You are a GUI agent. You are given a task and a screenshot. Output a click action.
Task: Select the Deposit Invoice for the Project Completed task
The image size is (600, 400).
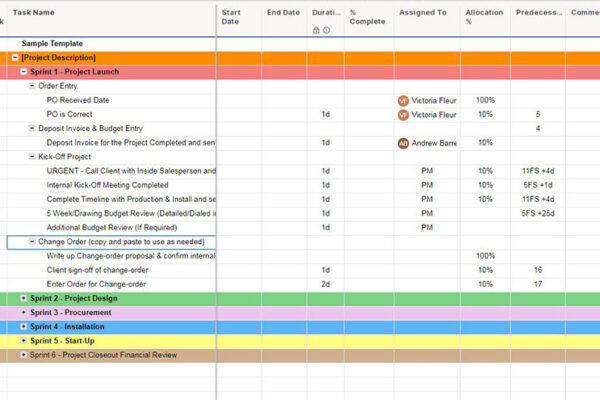click(130, 142)
